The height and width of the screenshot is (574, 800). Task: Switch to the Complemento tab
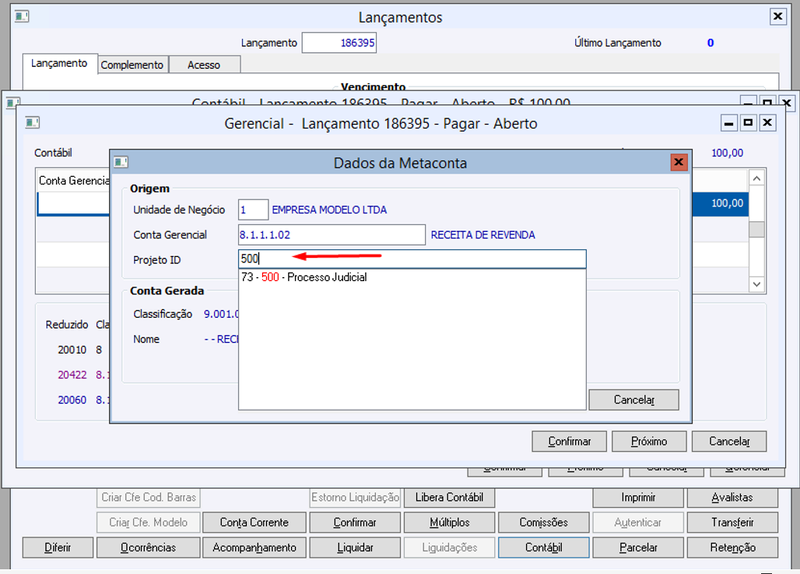tap(132, 65)
